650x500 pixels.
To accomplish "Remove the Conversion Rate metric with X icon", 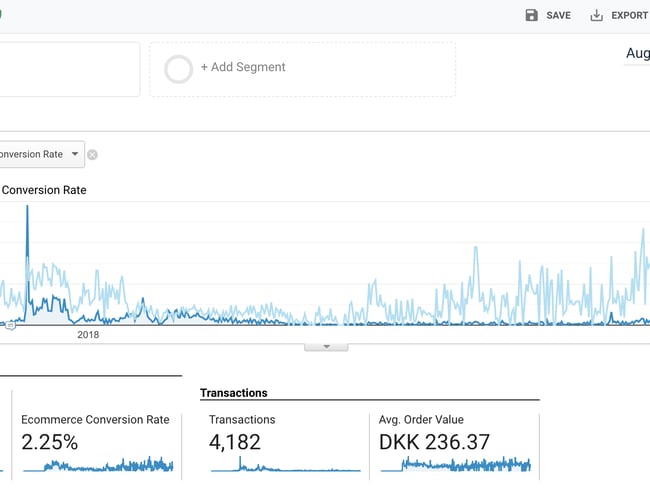I will click(92, 155).
